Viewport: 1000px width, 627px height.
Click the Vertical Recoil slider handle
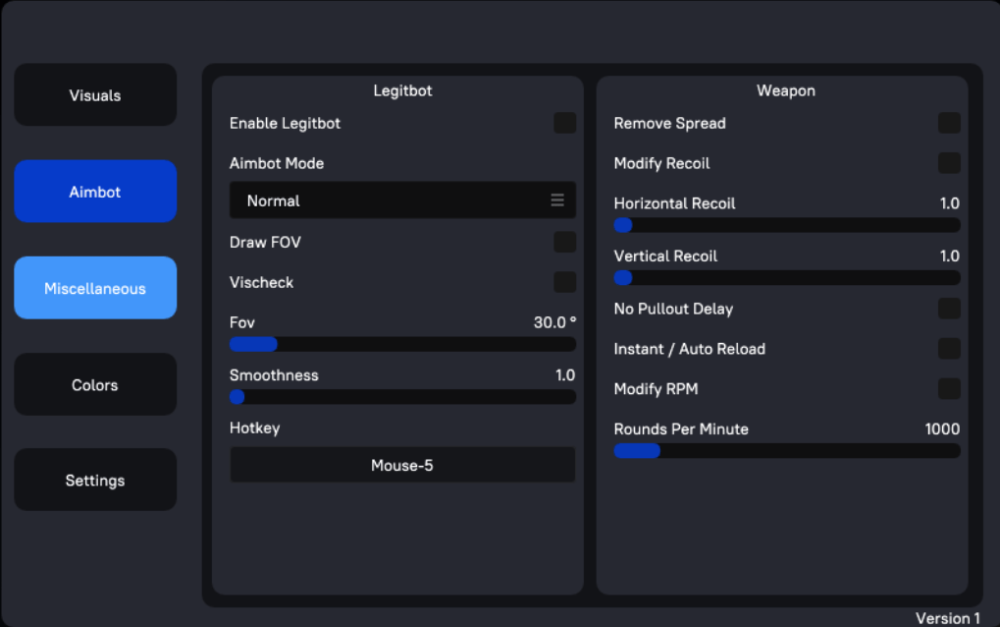tap(623, 277)
